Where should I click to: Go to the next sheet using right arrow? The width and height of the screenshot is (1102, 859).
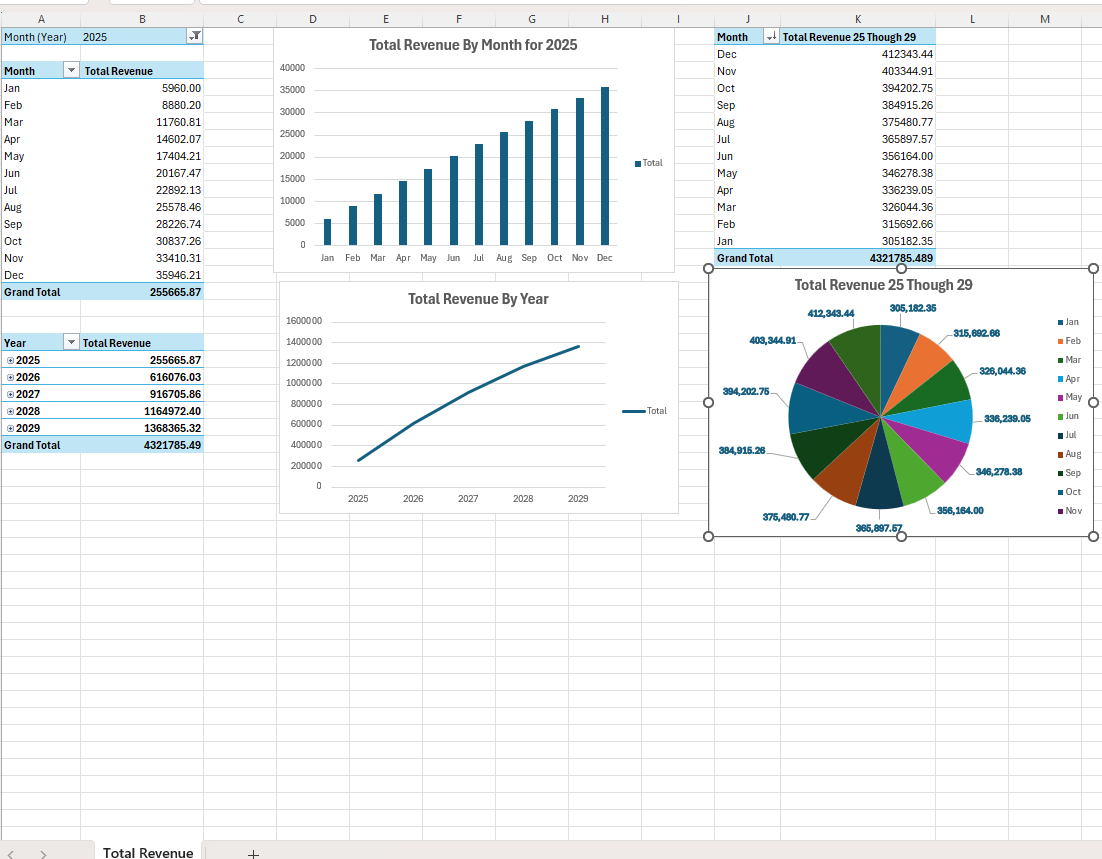(x=43, y=854)
